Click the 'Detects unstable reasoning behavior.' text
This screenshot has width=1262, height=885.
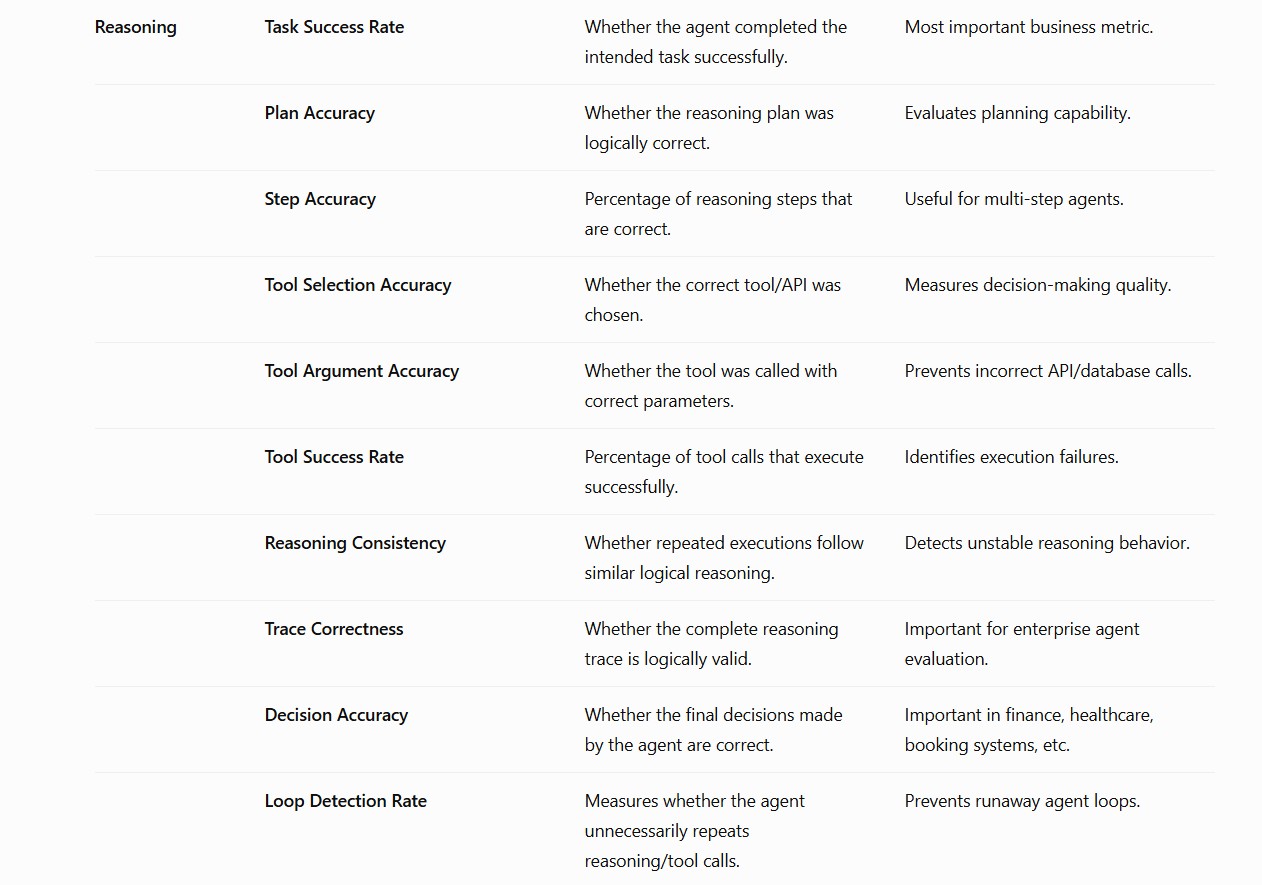(x=1047, y=544)
